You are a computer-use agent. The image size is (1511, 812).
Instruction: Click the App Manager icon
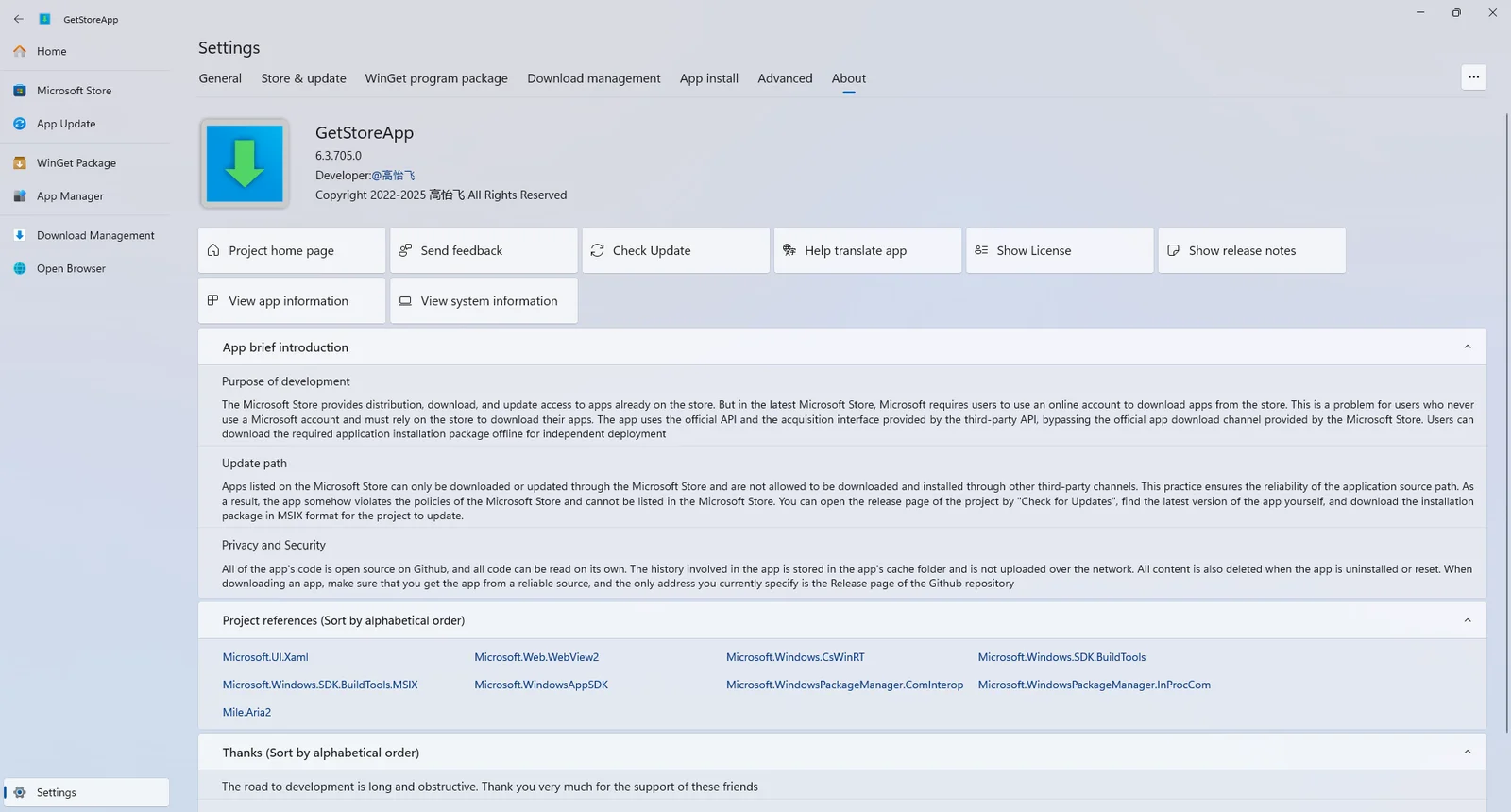pyautogui.click(x=20, y=196)
